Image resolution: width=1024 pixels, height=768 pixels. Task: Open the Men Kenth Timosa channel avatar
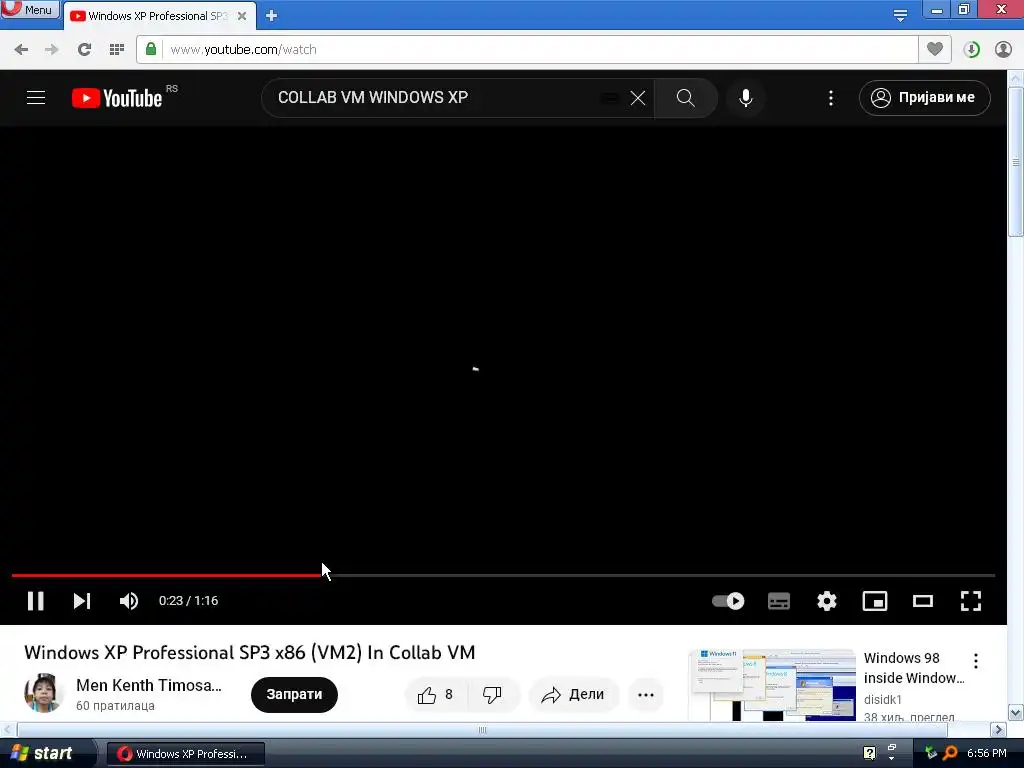click(44, 693)
